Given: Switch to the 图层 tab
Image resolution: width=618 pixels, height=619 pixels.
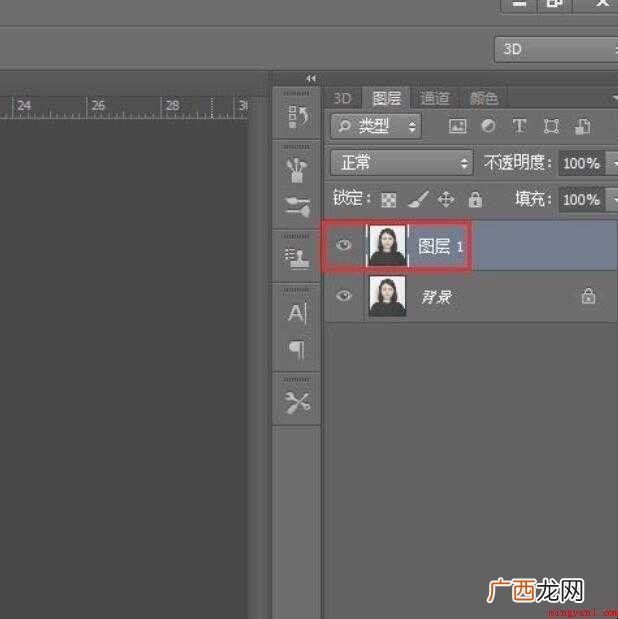Looking at the screenshot, I should (x=386, y=98).
